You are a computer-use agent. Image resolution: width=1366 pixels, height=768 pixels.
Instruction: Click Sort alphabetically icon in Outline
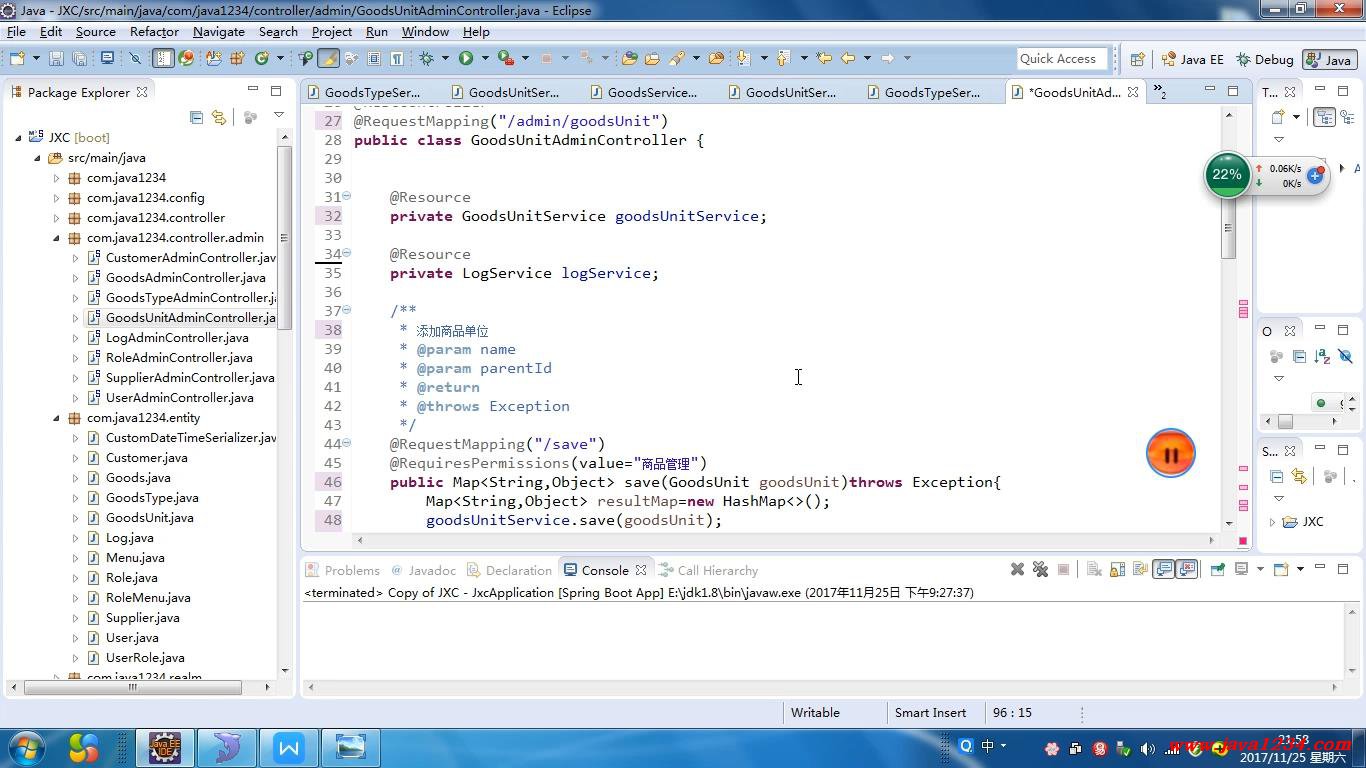pos(1322,356)
